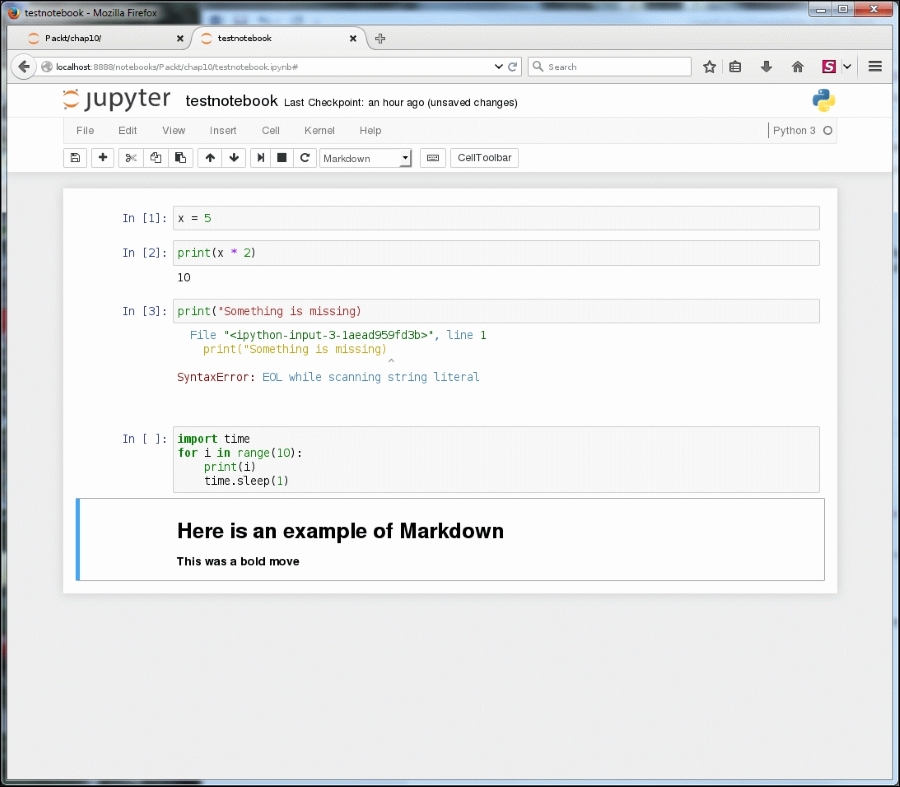The width and height of the screenshot is (900, 787).
Task: Paste a cell using the paste icon
Action: [x=181, y=157]
